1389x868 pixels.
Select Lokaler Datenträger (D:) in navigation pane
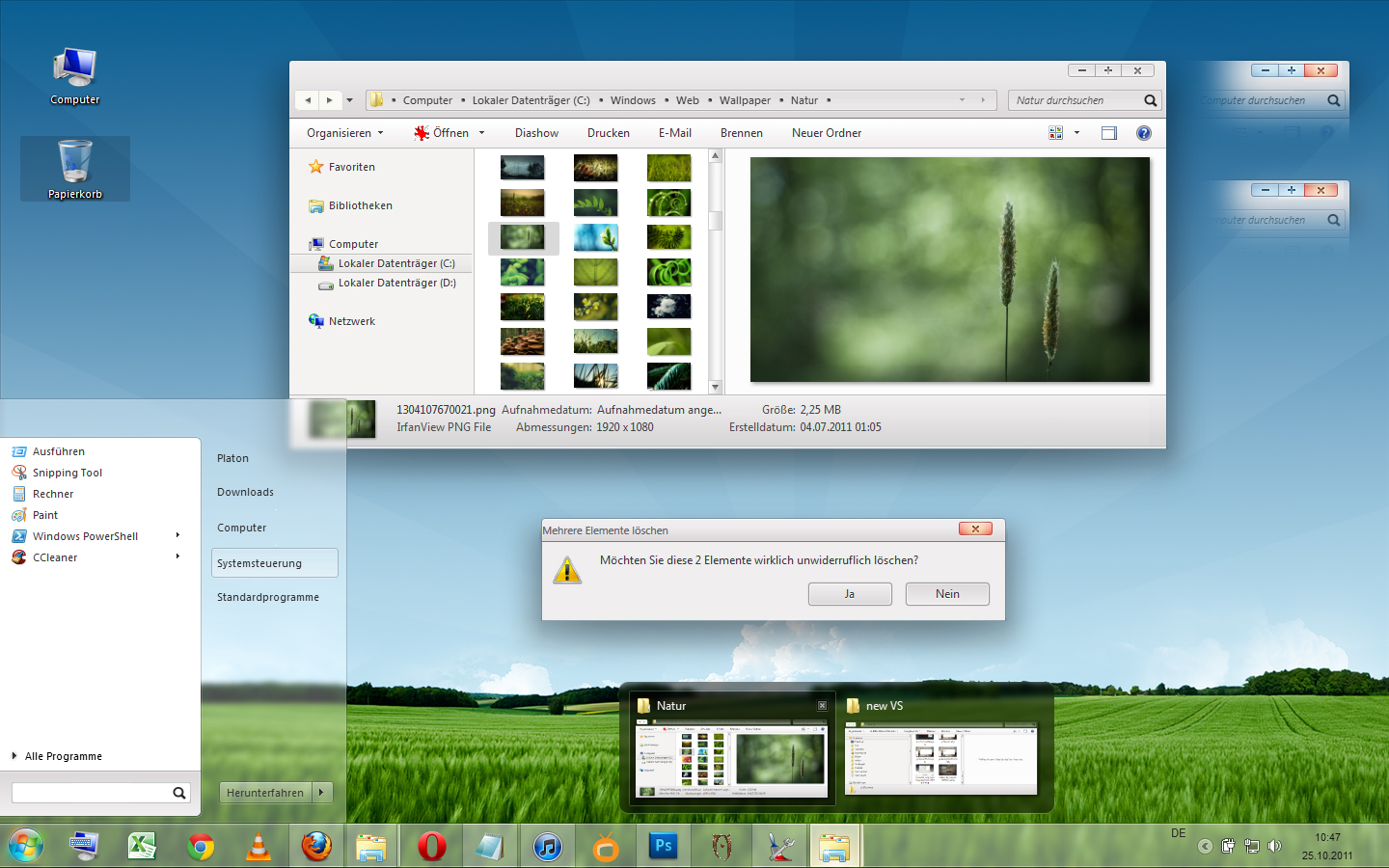pos(387,283)
